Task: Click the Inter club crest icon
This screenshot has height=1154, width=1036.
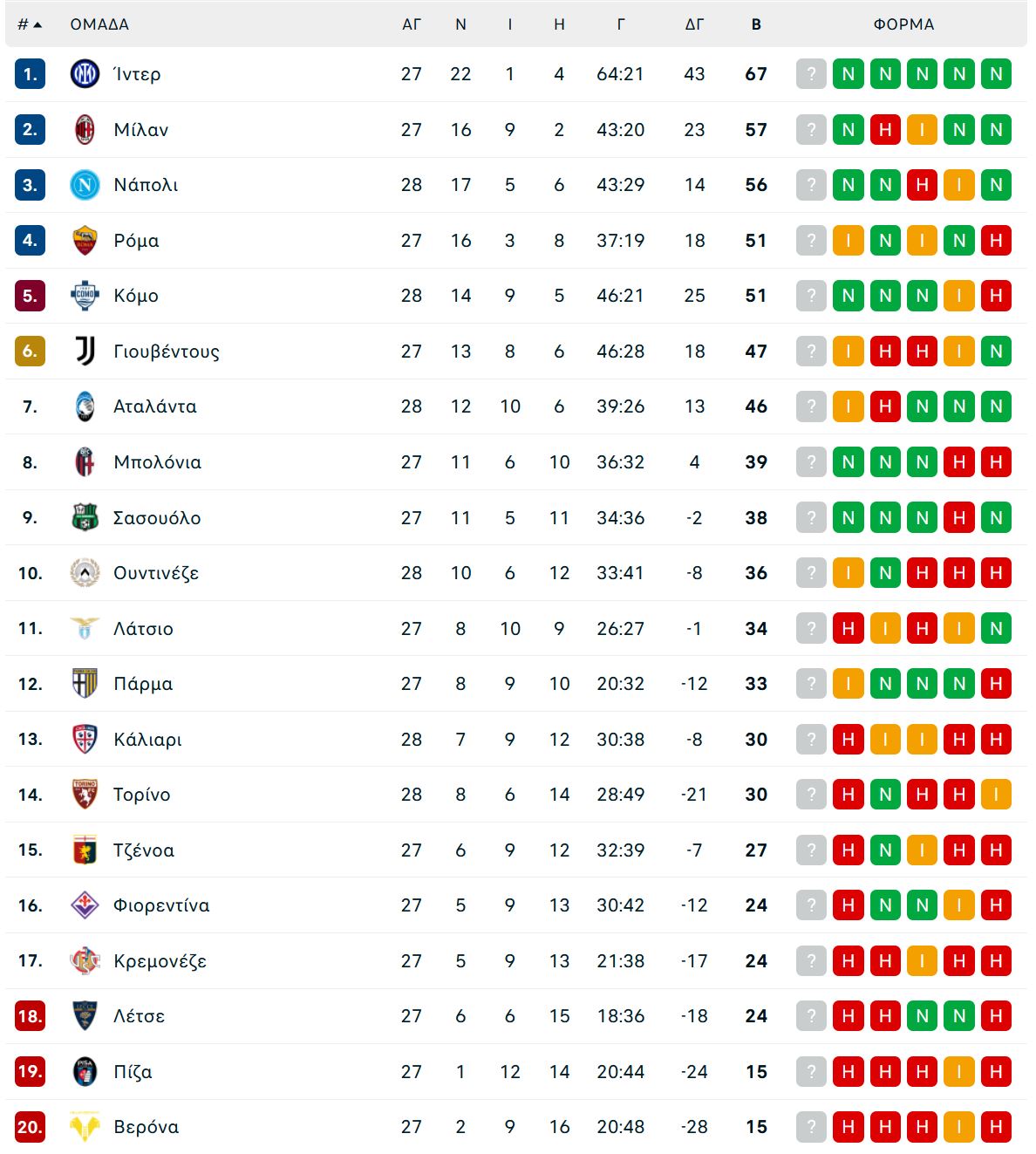Action: coord(85,74)
